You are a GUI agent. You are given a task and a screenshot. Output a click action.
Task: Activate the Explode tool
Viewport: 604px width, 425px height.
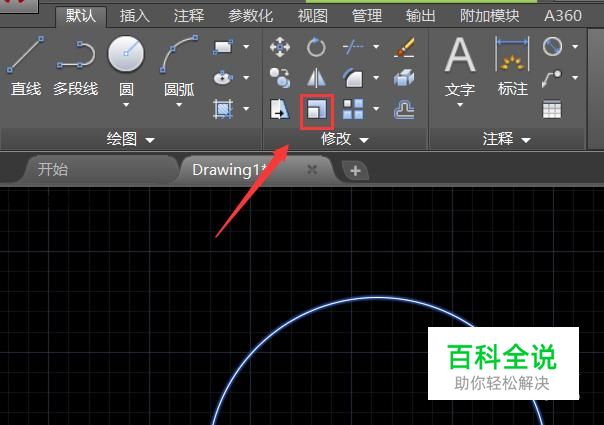click(404, 77)
